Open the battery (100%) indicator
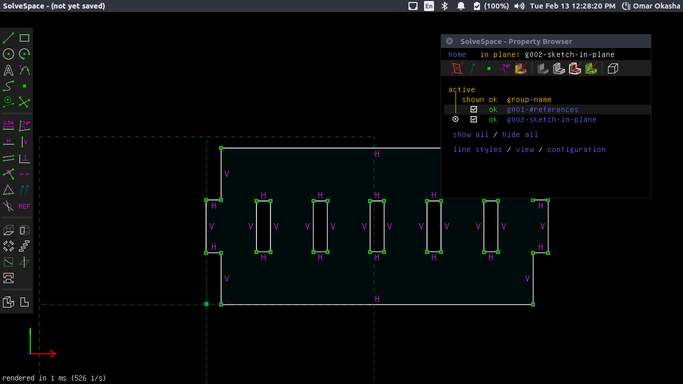The image size is (683, 384). click(x=491, y=6)
